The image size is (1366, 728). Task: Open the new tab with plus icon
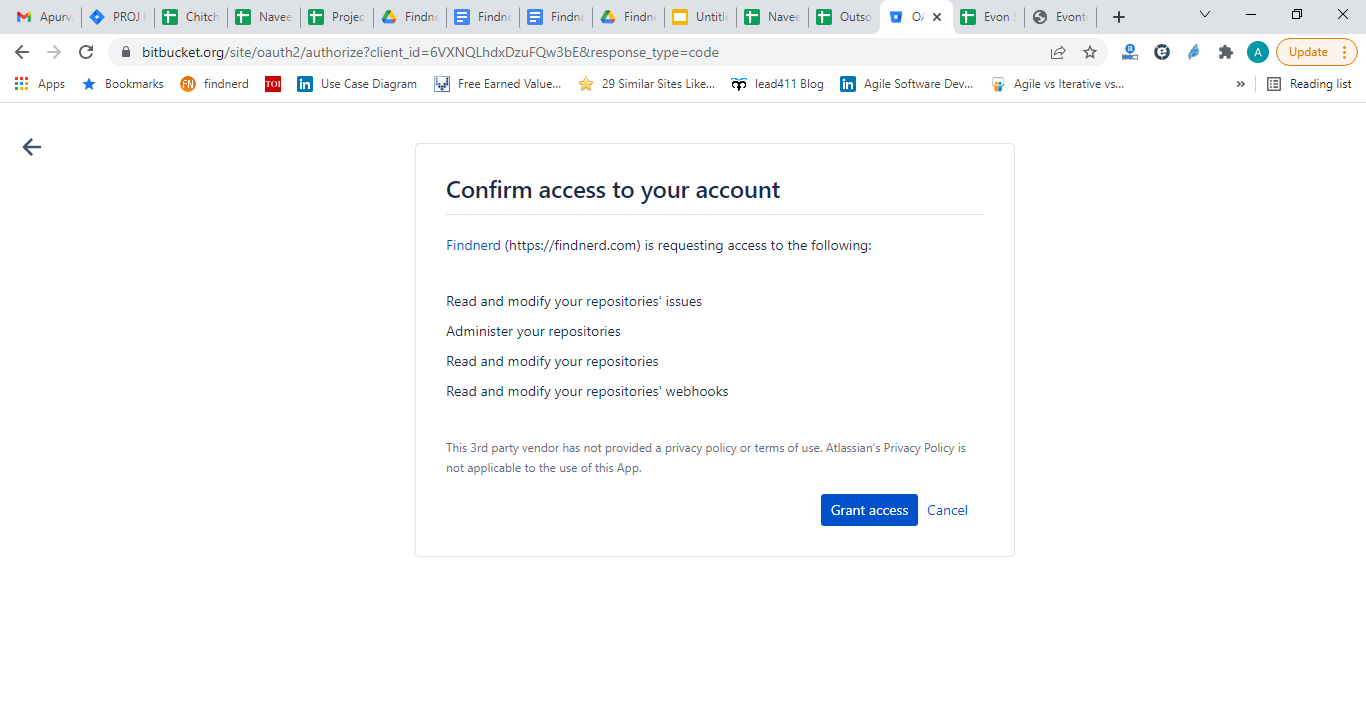pyautogui.click(x=1119, y=17)
